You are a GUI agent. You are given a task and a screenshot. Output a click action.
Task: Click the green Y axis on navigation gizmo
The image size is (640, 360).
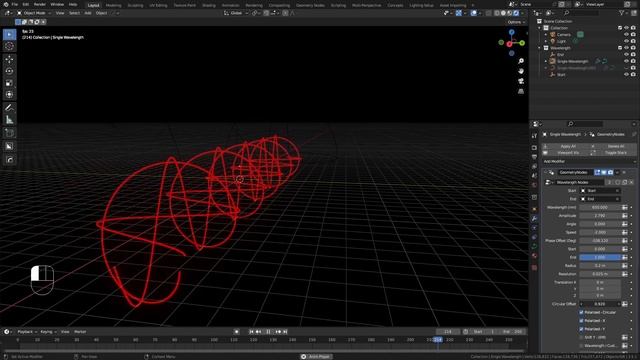(x=522, y=42)
